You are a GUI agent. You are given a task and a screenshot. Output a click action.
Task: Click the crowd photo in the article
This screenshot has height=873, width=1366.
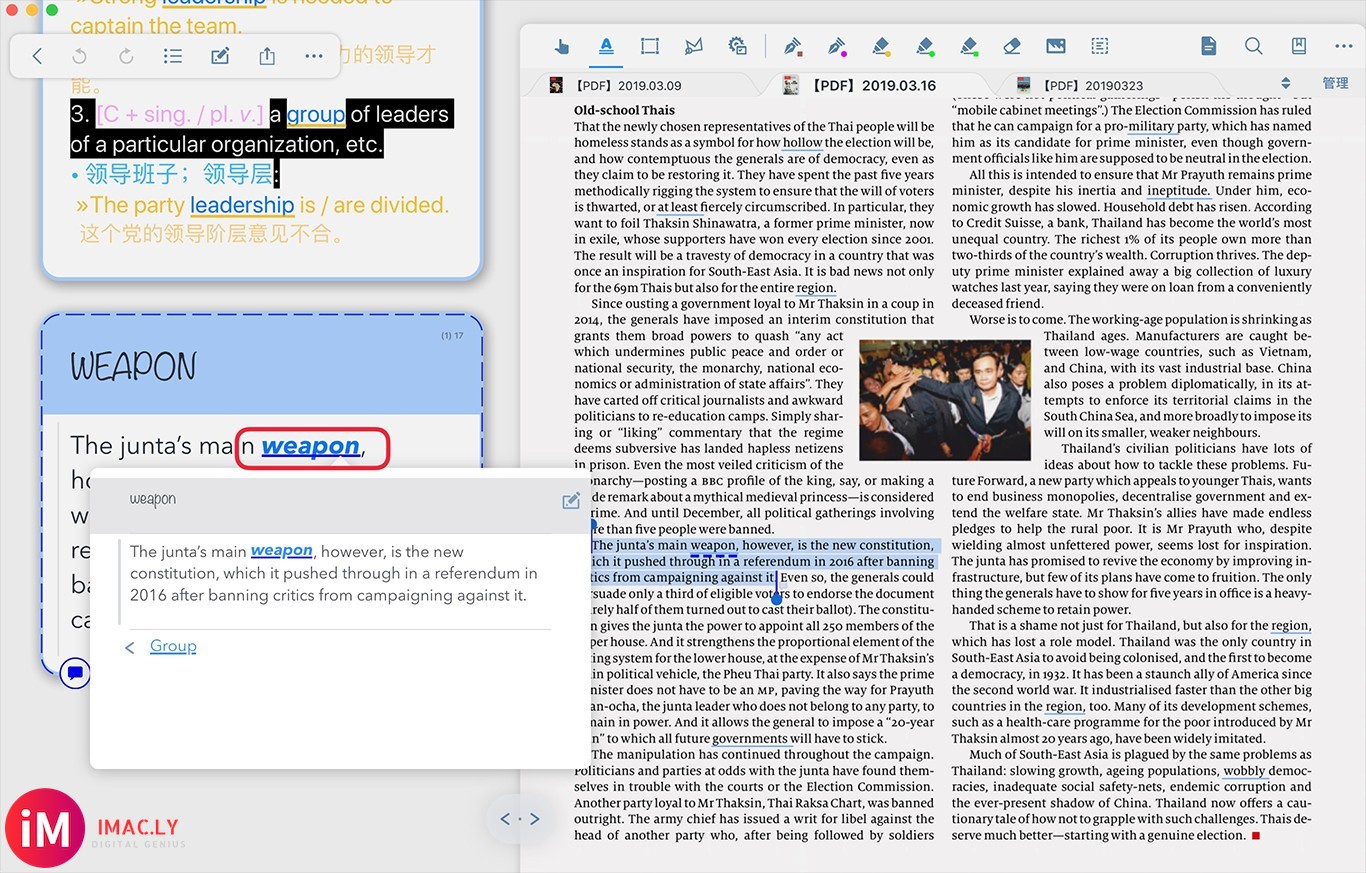[x=945, y=400]
